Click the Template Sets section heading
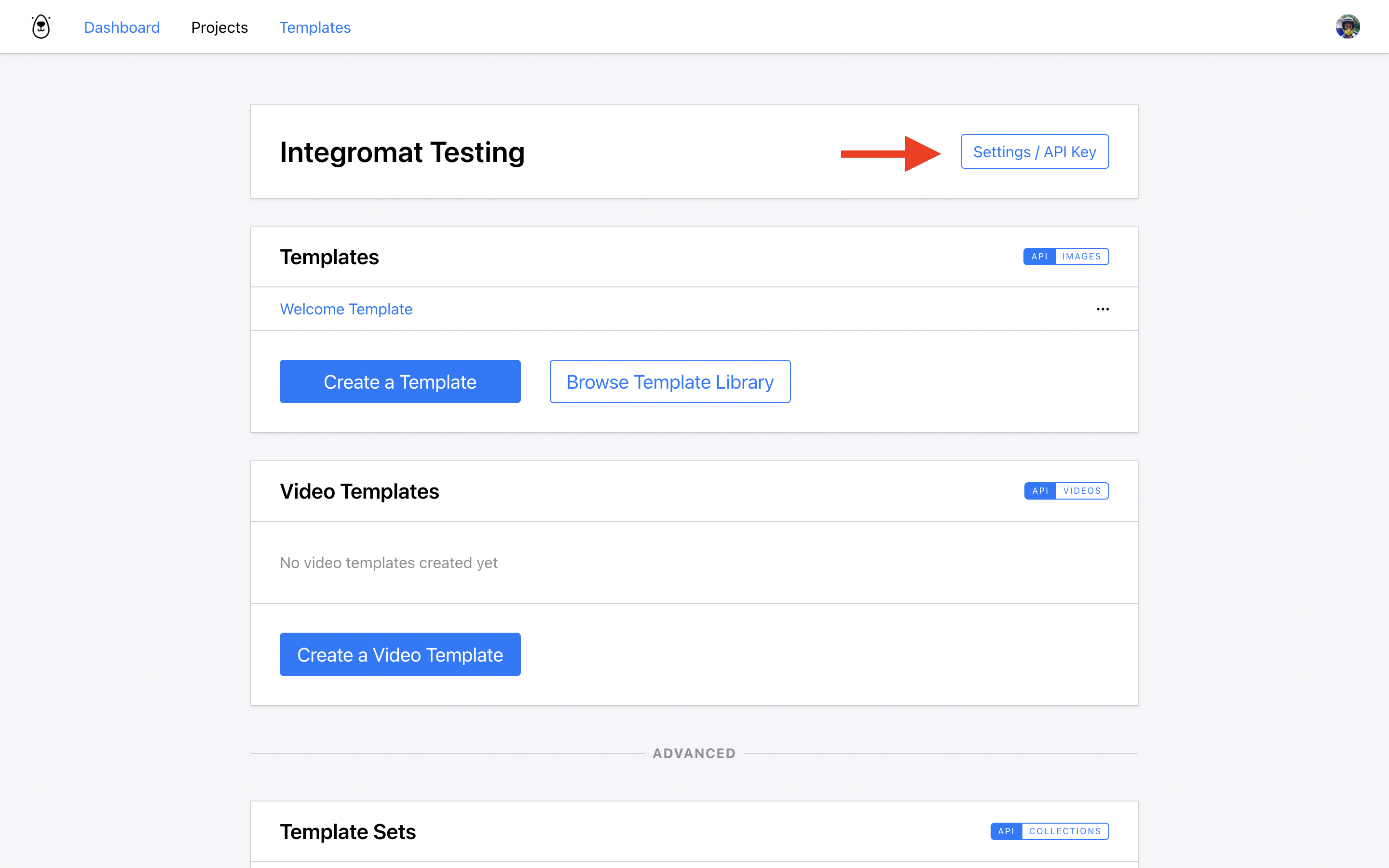Image resolution: width=1389 pixels, height=868 pixels. (x=348, y=832)
